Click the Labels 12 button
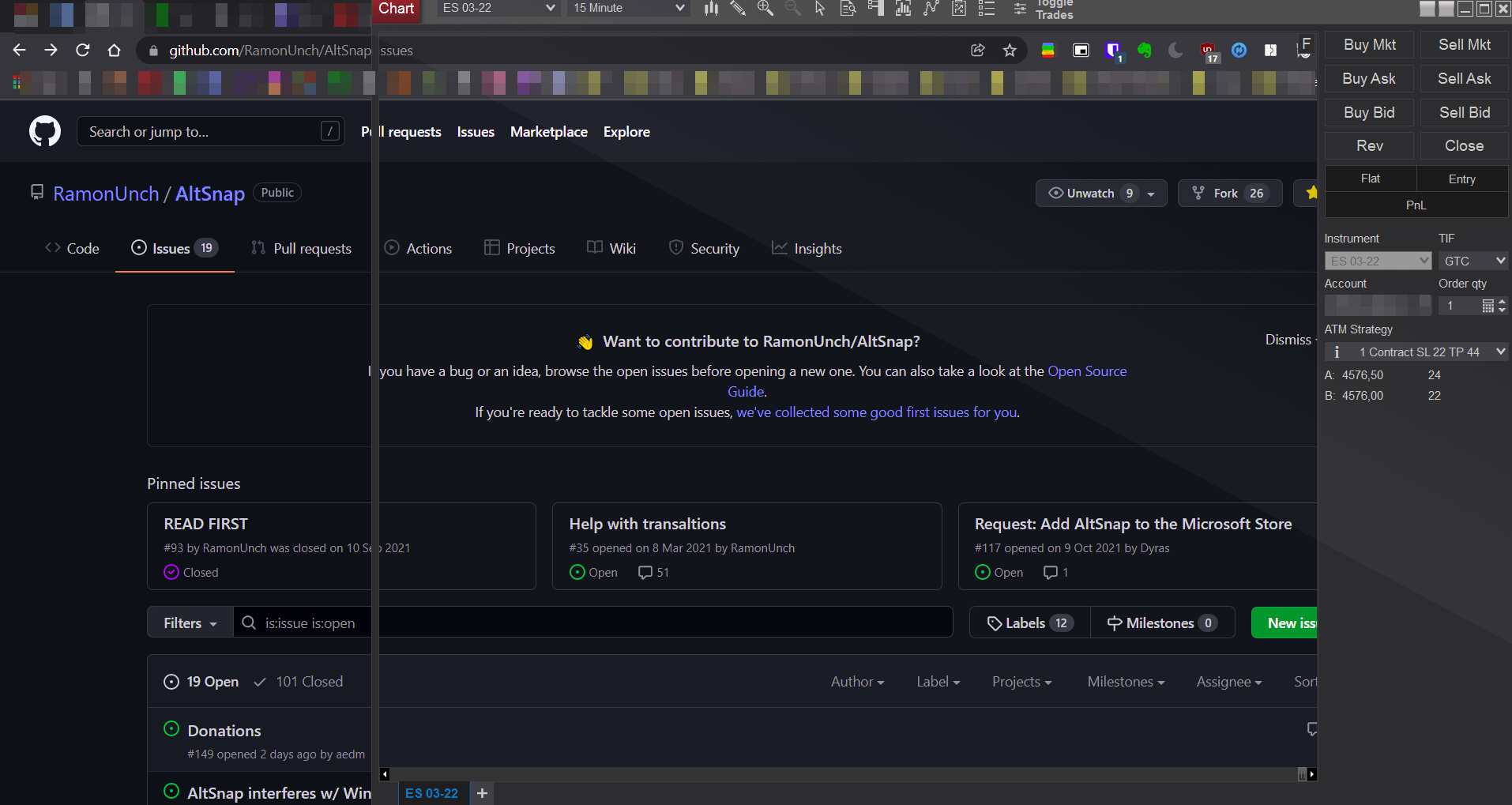This screenshot has height=805, width=1512. (1030, 623)
